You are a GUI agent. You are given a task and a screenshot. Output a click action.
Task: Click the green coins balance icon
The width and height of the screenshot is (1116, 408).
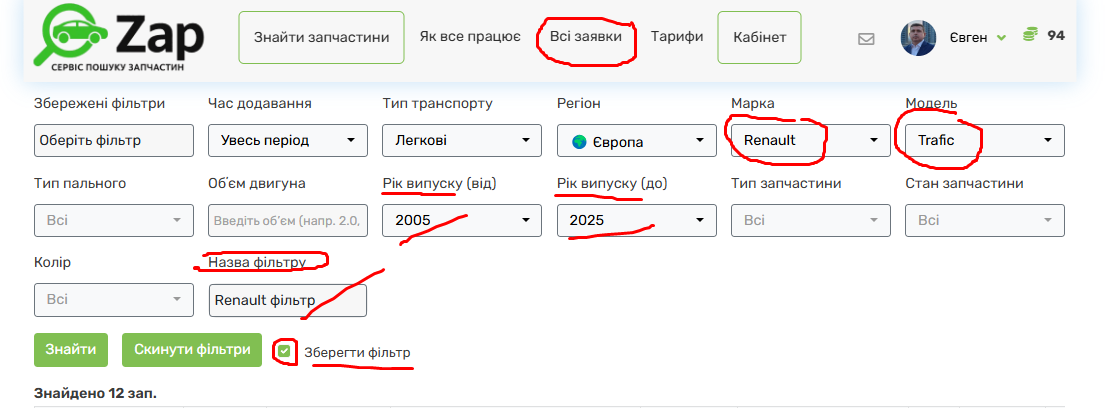coord(1030,35)
